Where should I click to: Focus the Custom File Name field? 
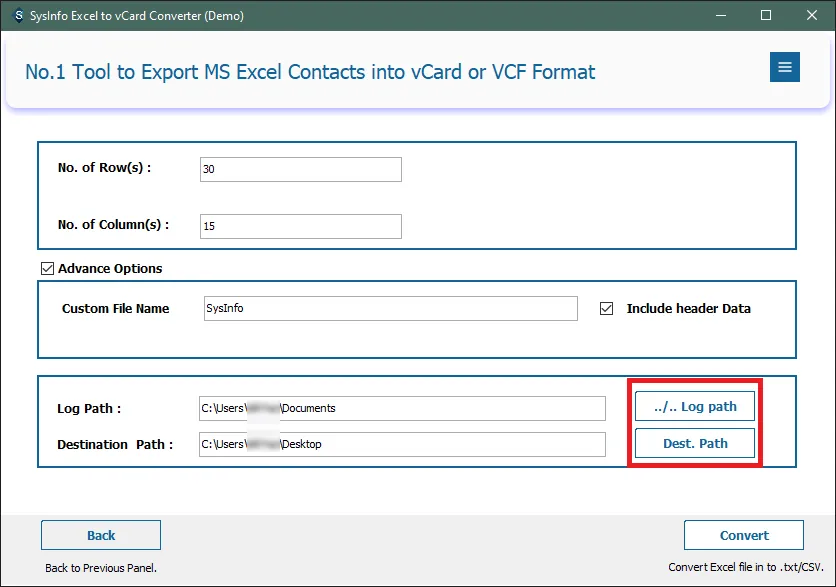tap(389, 309)
